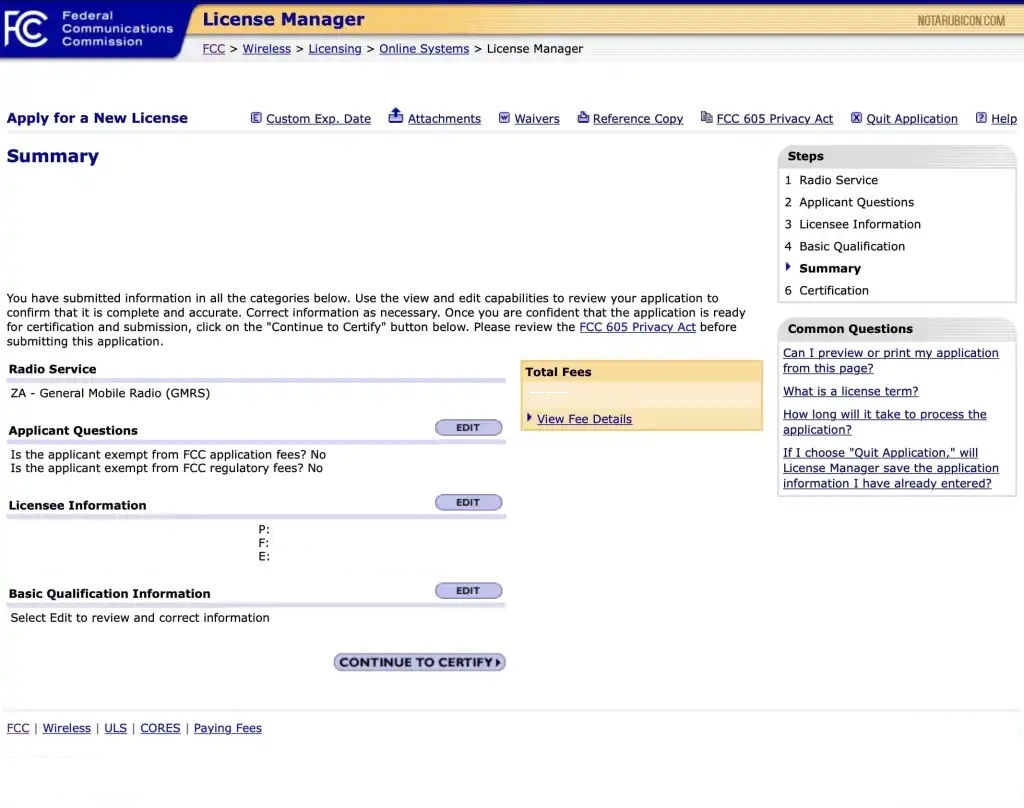Open the FCC 605 Privacy Act paragraph link
This screenshot has height=808, width=1024.
pos(637,327)
